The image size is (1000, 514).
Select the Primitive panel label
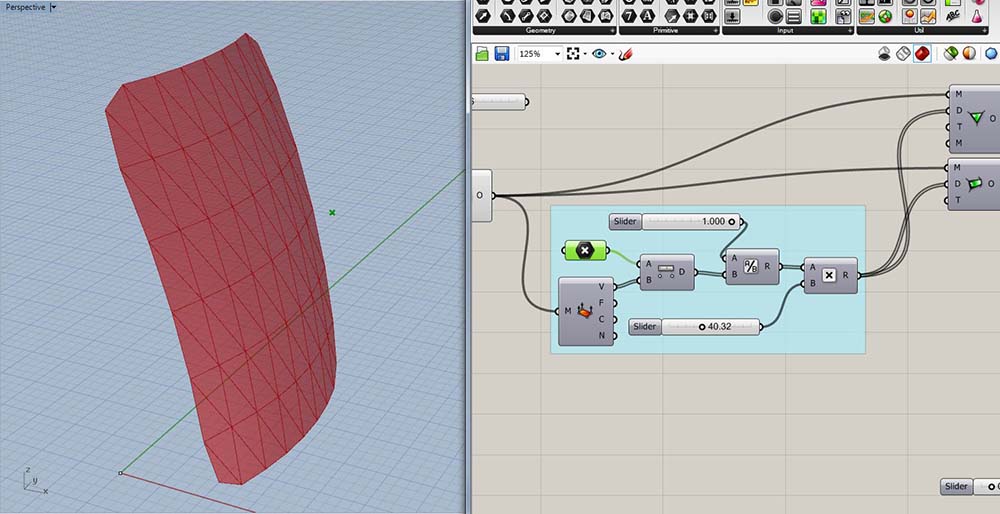point(666,31)
